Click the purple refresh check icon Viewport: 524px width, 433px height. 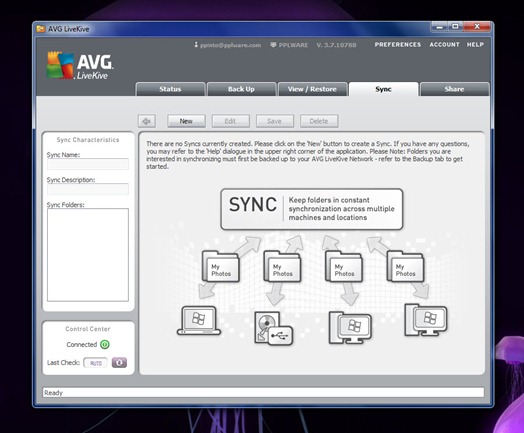pyautogui.click(x=119, y=363)
